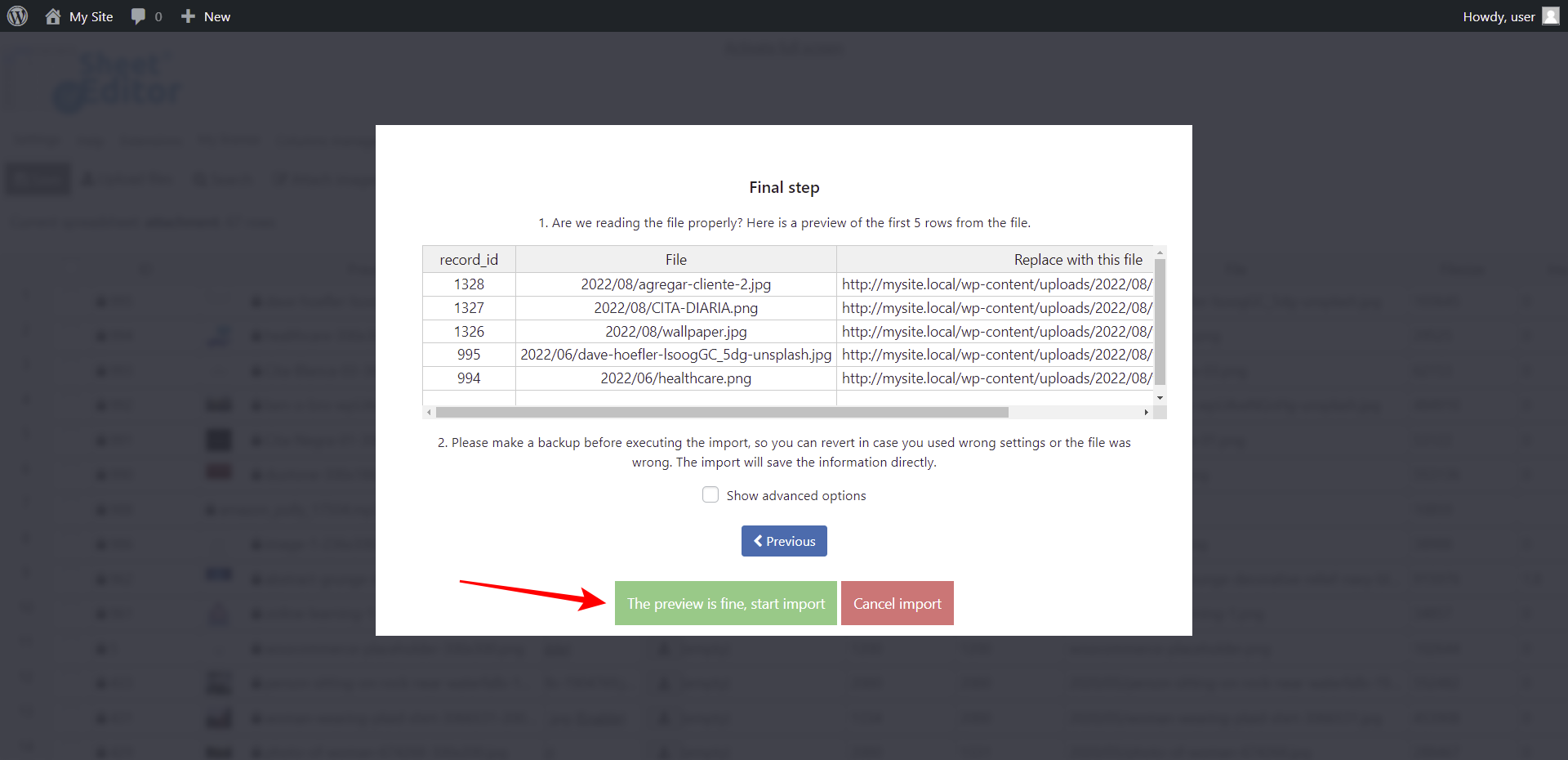Image resolution: width=1568 pixels, height=760 pixels.
Task: Select the "record_id" column header
Action: (x=468, y=259)
